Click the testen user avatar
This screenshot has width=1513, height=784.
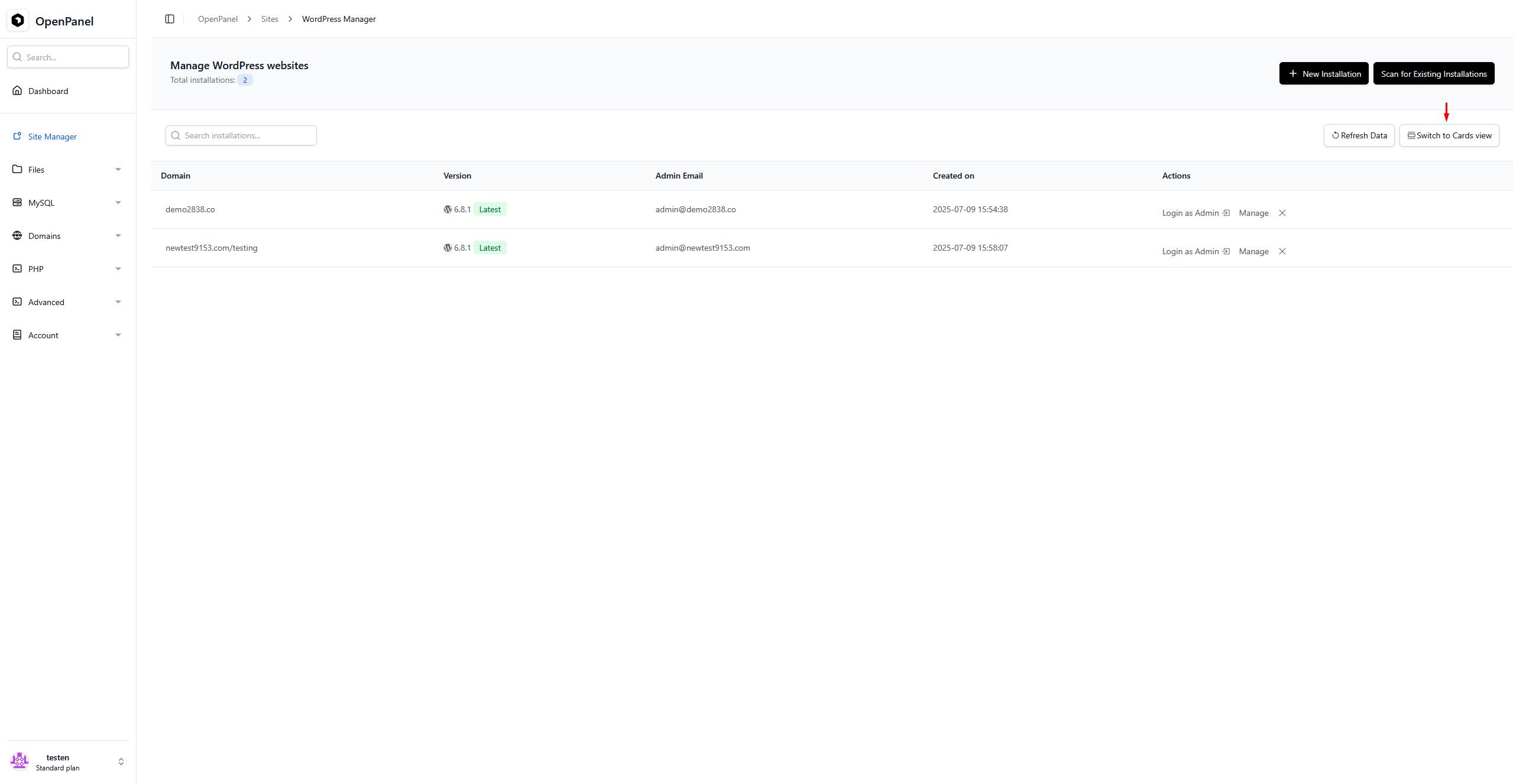(20, 762)
